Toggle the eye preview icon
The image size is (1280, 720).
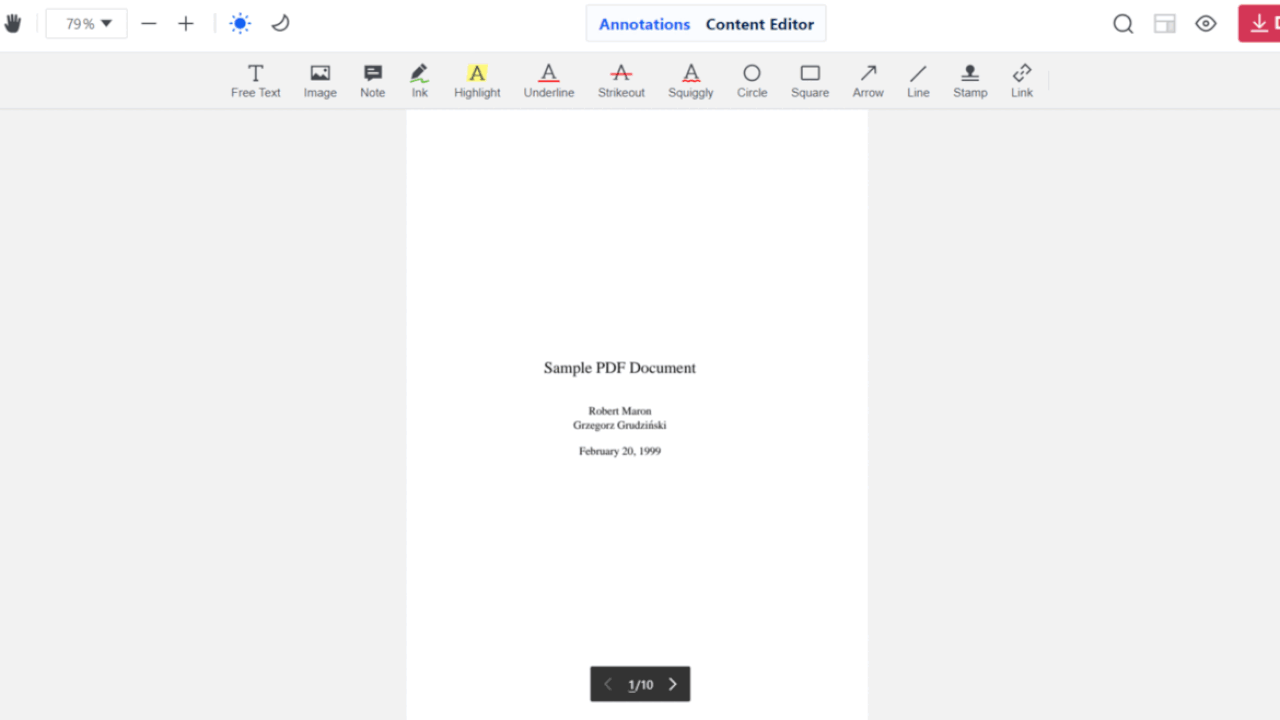coord(1206,24)
